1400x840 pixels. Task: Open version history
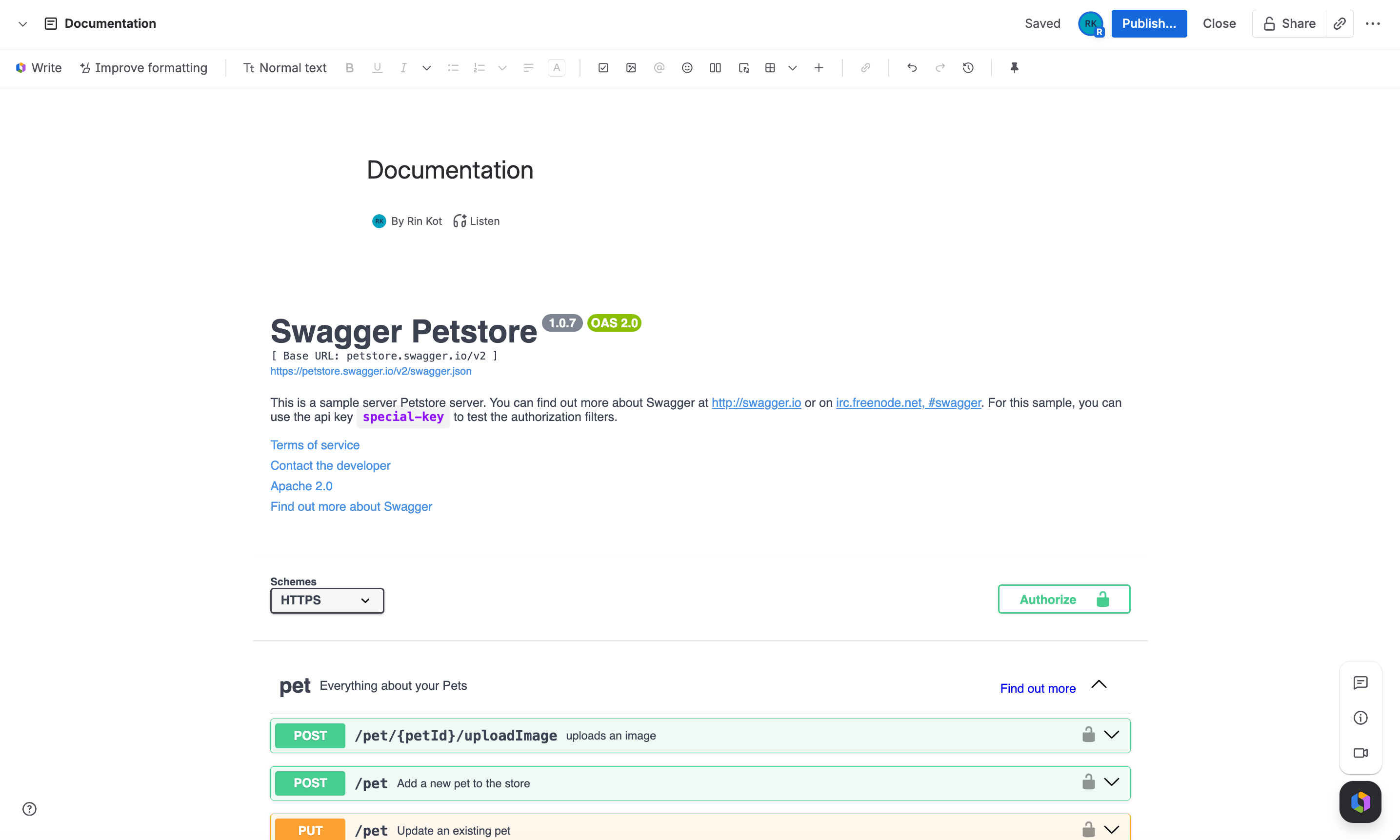968,68
